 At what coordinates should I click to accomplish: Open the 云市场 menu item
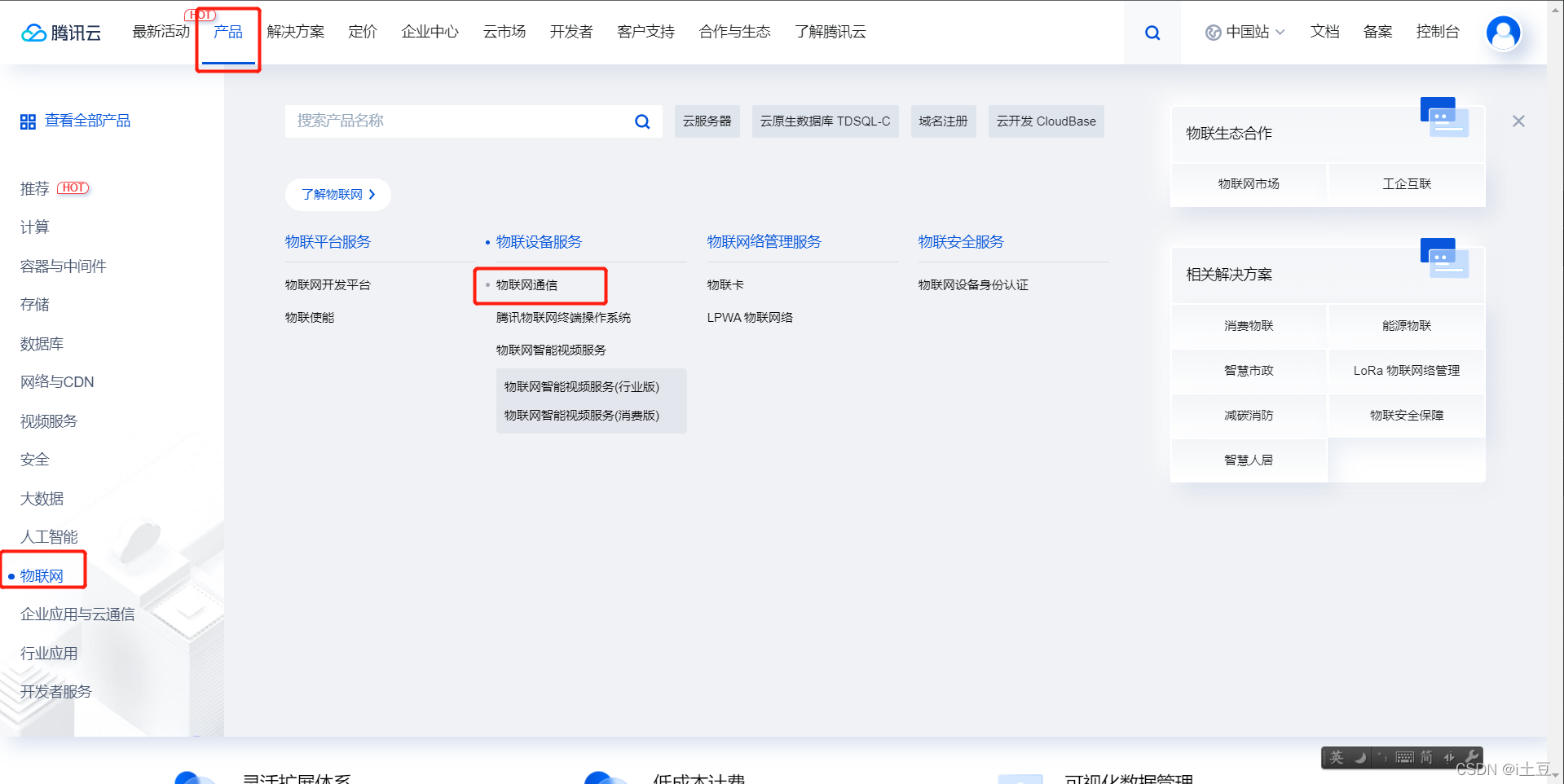tap(504, 32)
